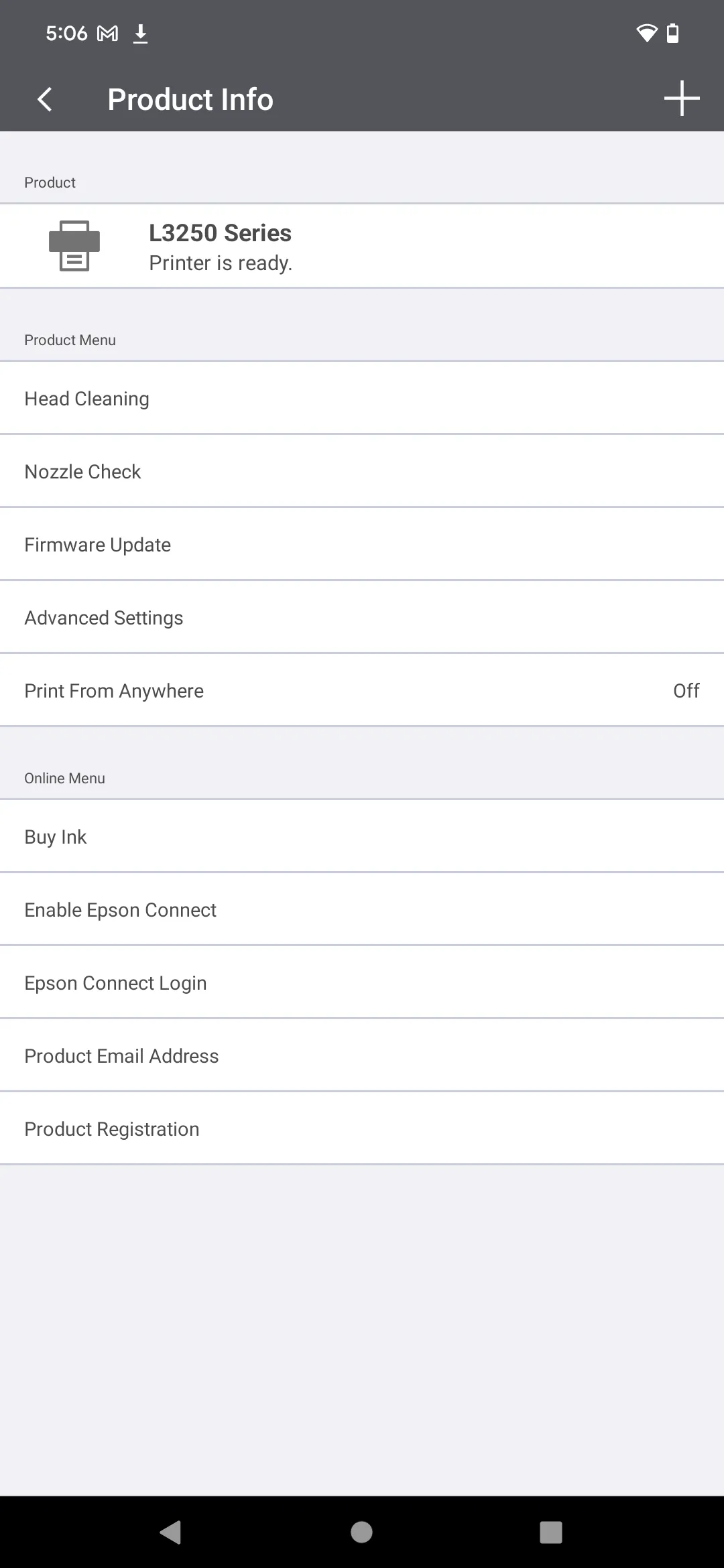Navigate back from Product Info screen
The image size is (724, 1568).
tap(45, 99)
